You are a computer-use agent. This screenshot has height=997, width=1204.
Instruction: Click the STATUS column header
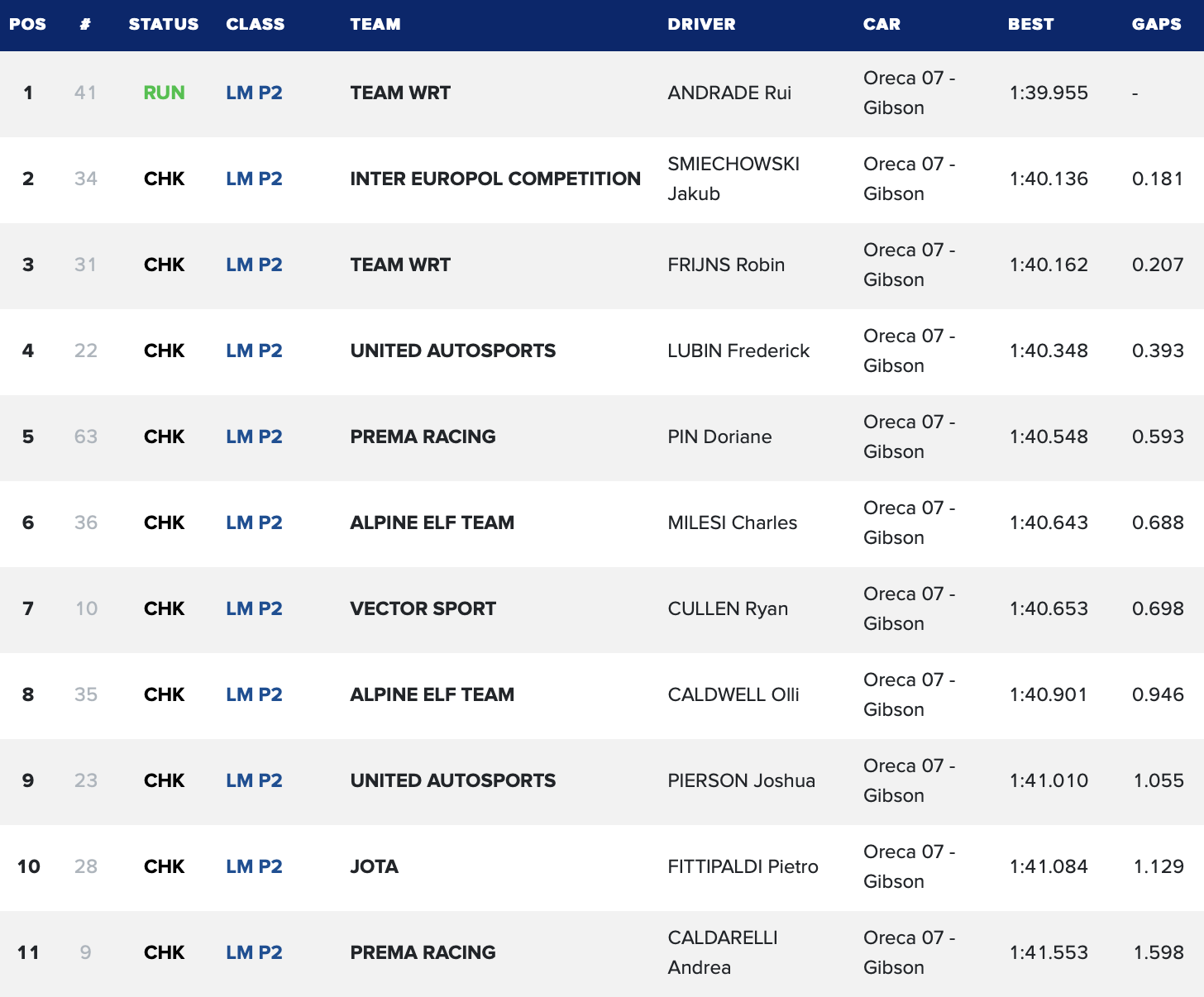click(164, 24)
